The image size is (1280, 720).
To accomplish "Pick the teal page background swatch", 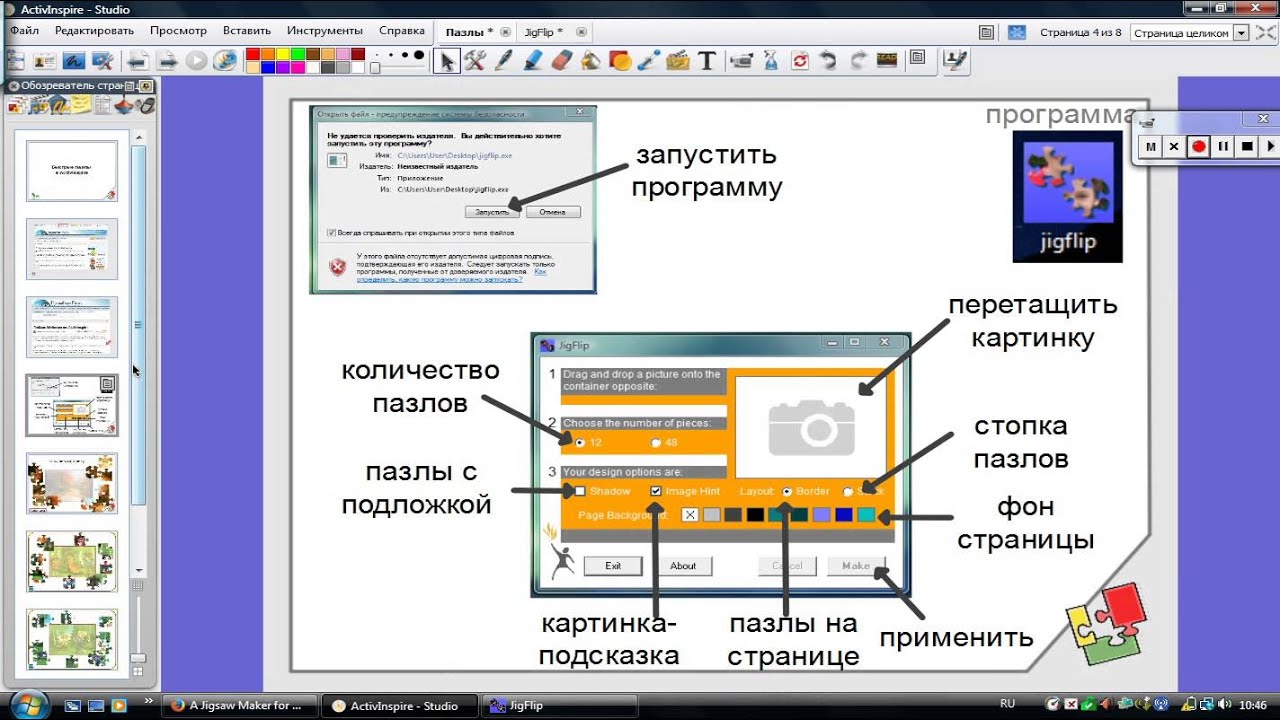I will (x=866, y=515).
